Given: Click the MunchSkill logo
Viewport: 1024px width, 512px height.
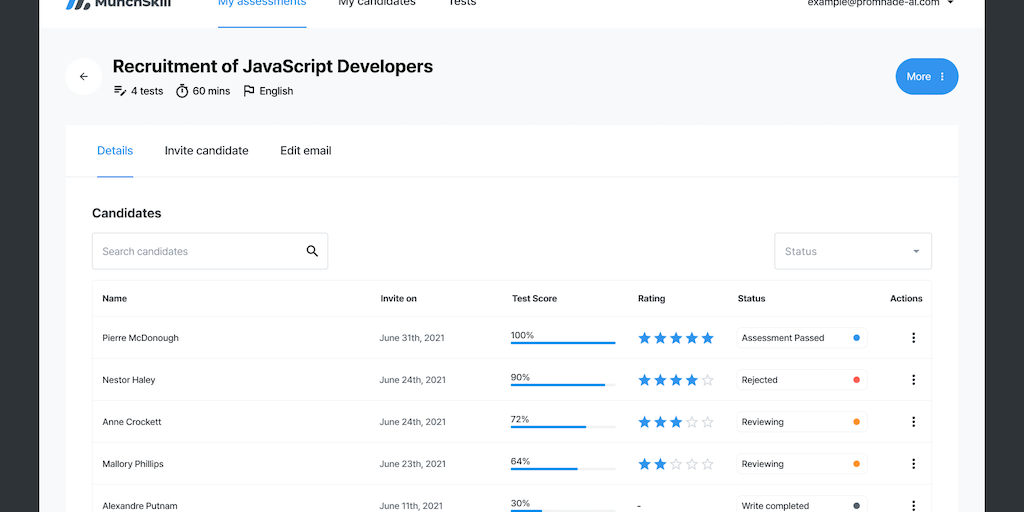Looking at the screenshot, I should (118, 4).
